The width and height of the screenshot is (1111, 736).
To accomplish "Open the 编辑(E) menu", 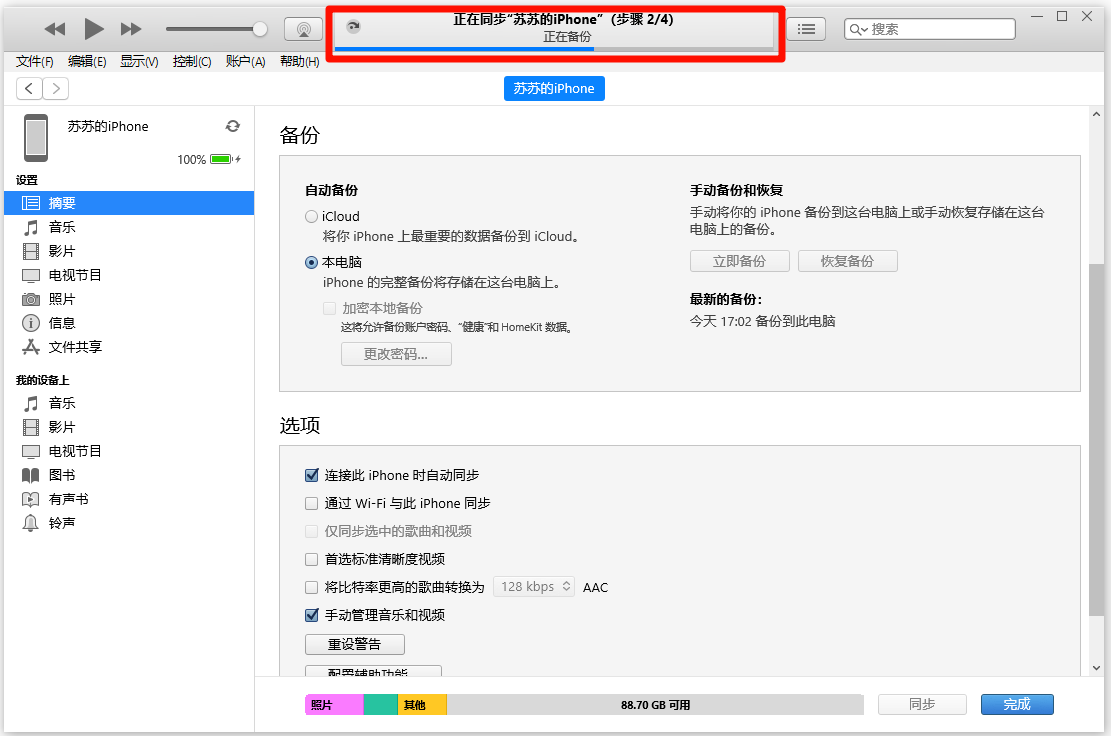I will pyautogui.click(x=87, y=62).
